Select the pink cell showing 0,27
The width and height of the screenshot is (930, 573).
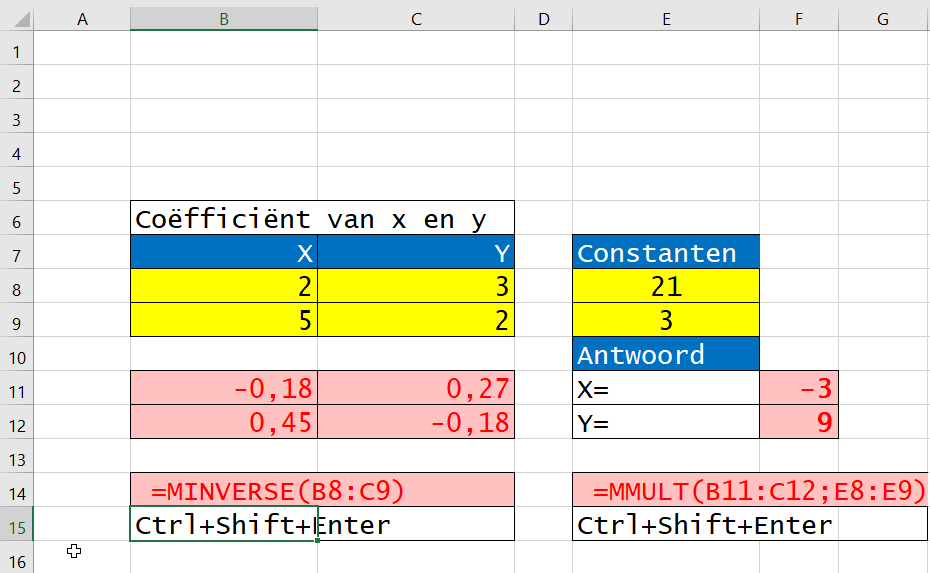coord(415,388)
